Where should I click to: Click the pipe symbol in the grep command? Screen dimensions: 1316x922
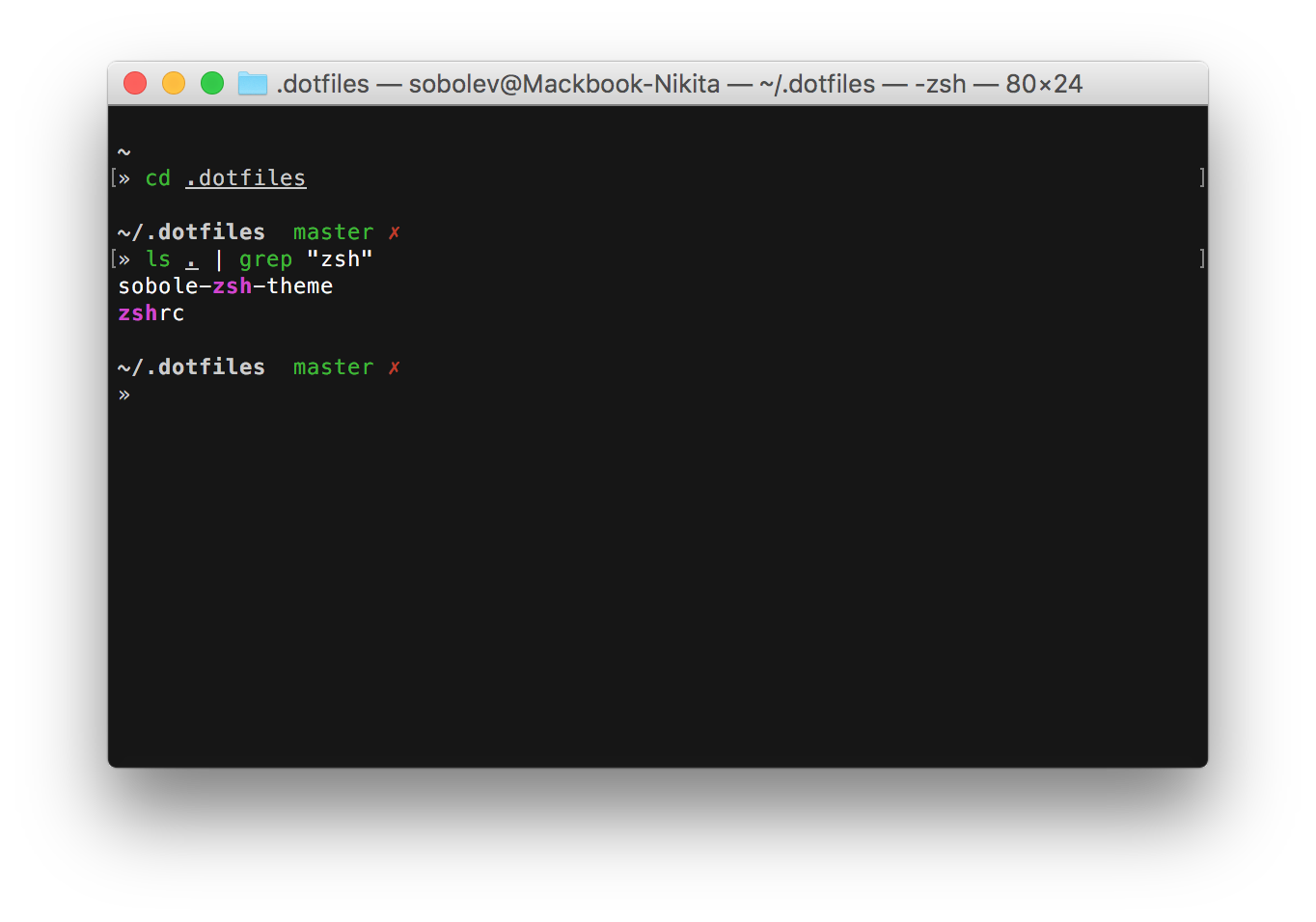pyautogui.click(x=220, y=258)
